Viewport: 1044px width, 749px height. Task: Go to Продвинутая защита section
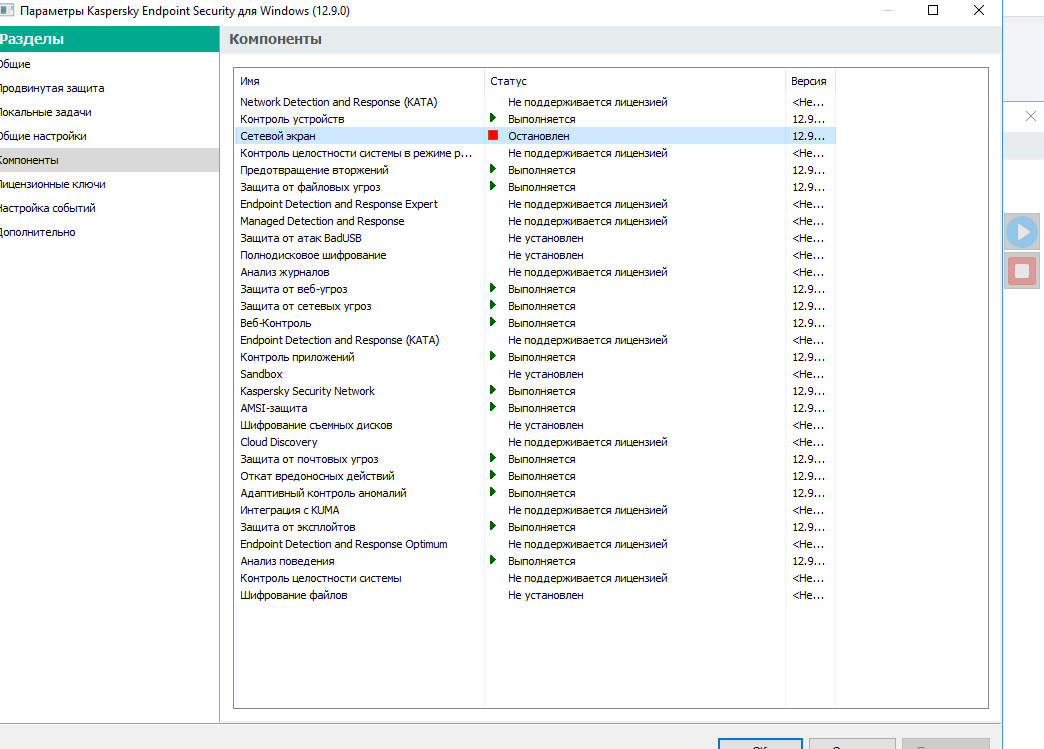[x=52, y=88]
